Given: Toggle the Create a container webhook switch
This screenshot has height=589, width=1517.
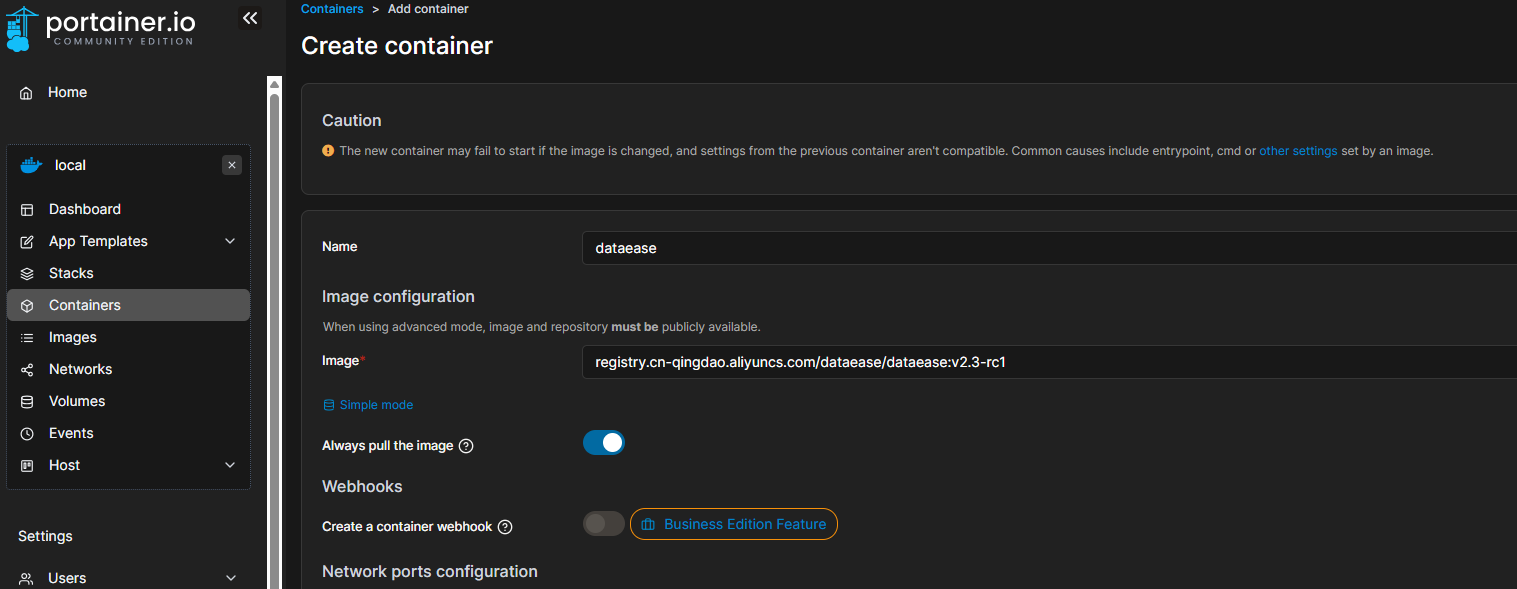Looking at the screenshot, I should tap(603, 524).
